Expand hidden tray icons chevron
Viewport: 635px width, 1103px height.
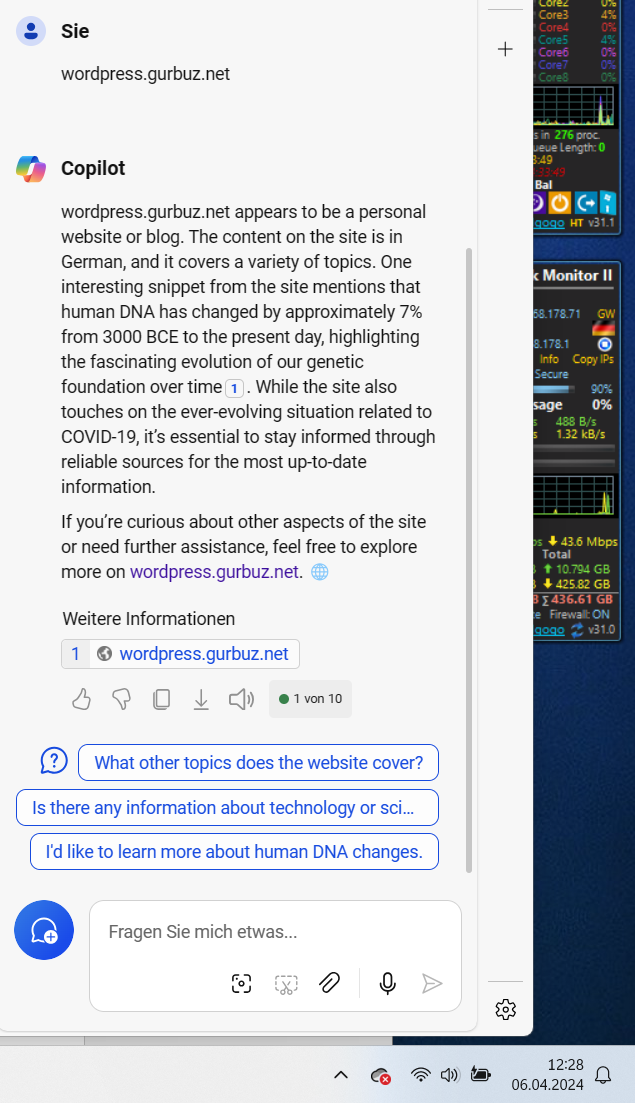click(x=341, y=1075)
